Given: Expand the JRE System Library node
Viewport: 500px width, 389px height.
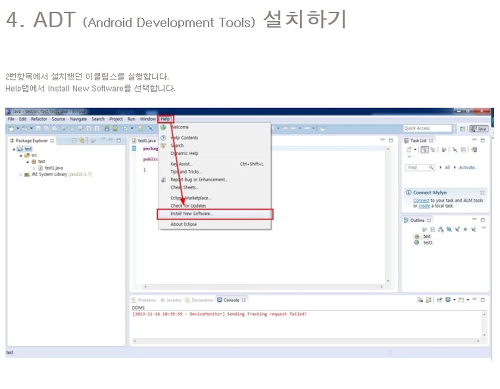Looking at the screenshot, I should pos(21,175).
